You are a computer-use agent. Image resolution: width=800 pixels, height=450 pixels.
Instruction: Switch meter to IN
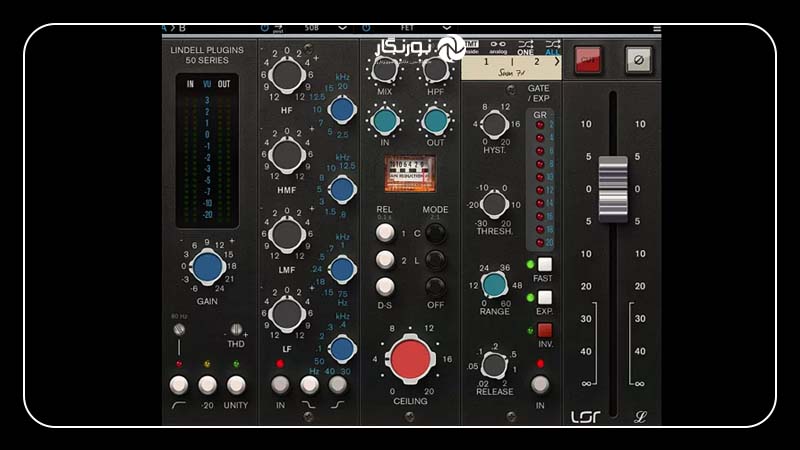[x=190, y=84]
